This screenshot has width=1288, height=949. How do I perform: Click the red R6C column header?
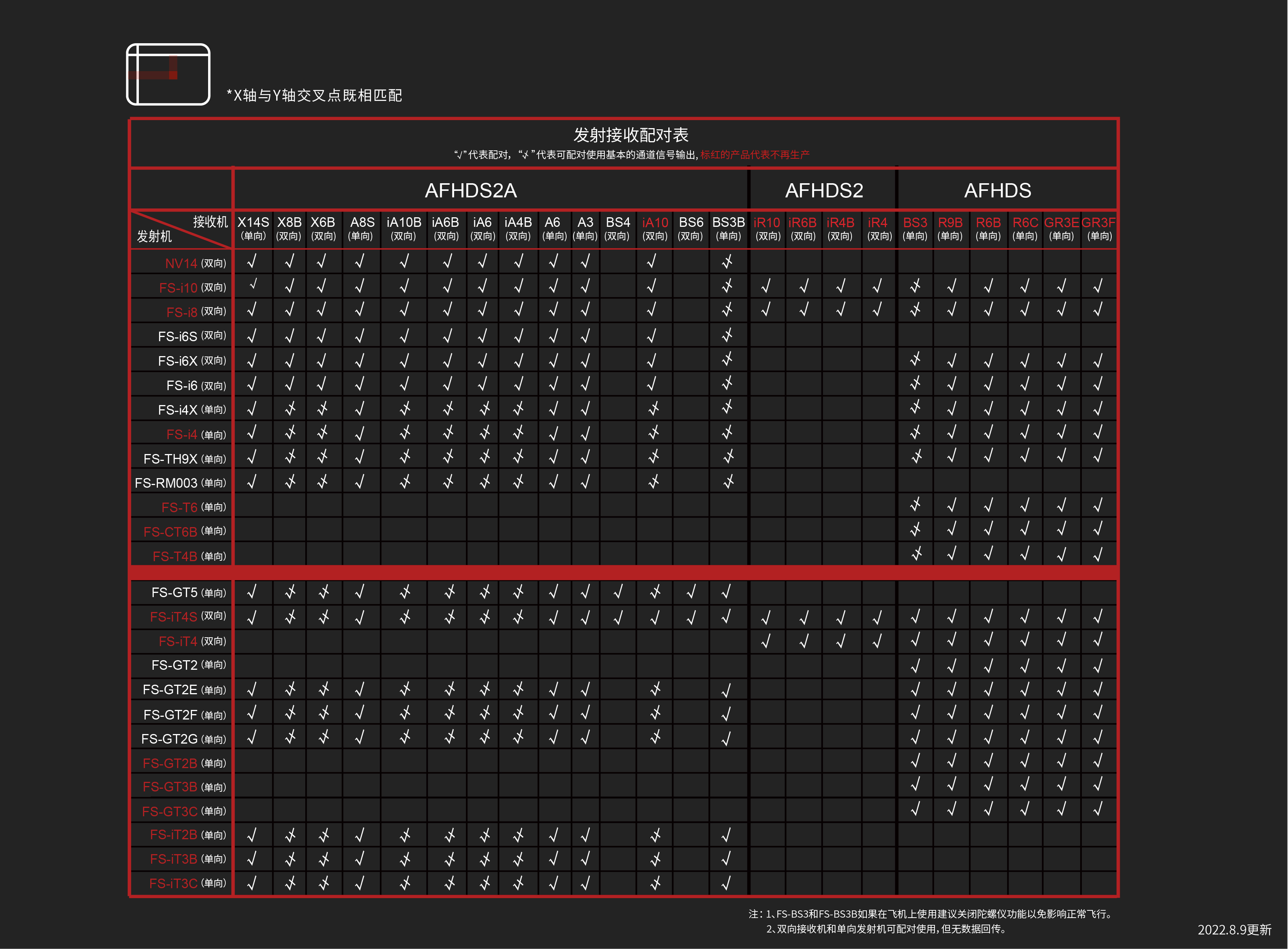(1025, 229)
